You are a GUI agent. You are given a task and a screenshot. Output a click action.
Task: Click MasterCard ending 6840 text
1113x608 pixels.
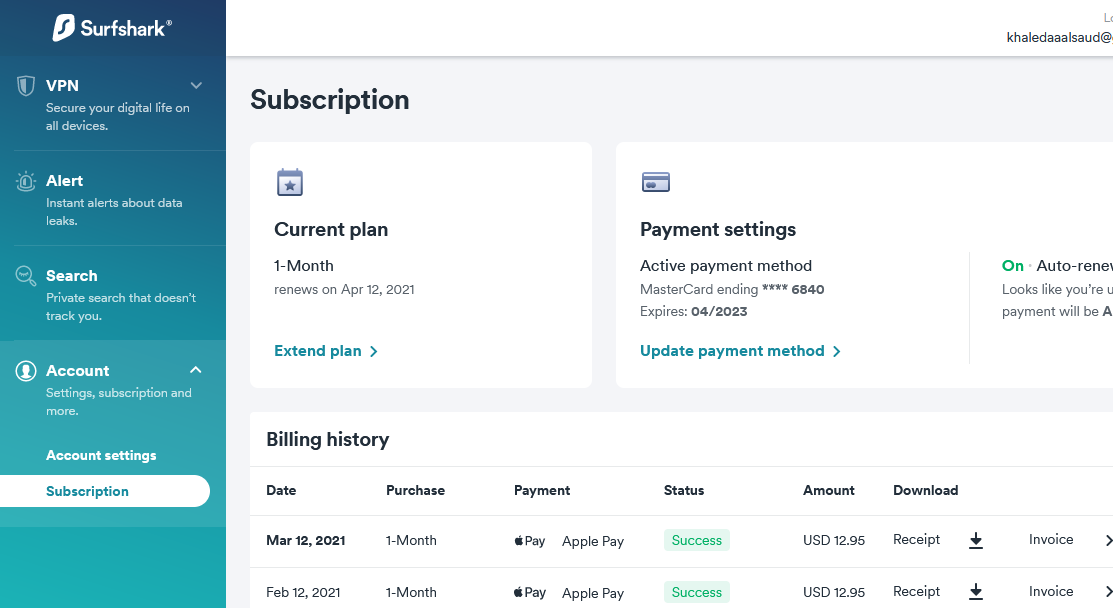(x=732, y=289)
